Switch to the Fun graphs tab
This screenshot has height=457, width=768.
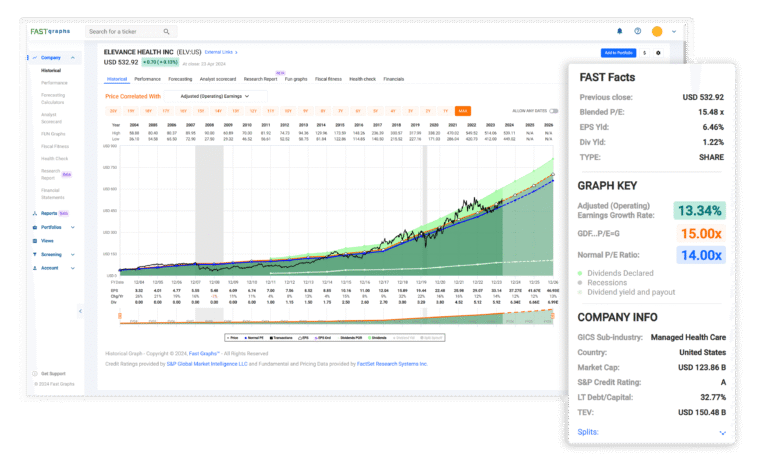296,79
